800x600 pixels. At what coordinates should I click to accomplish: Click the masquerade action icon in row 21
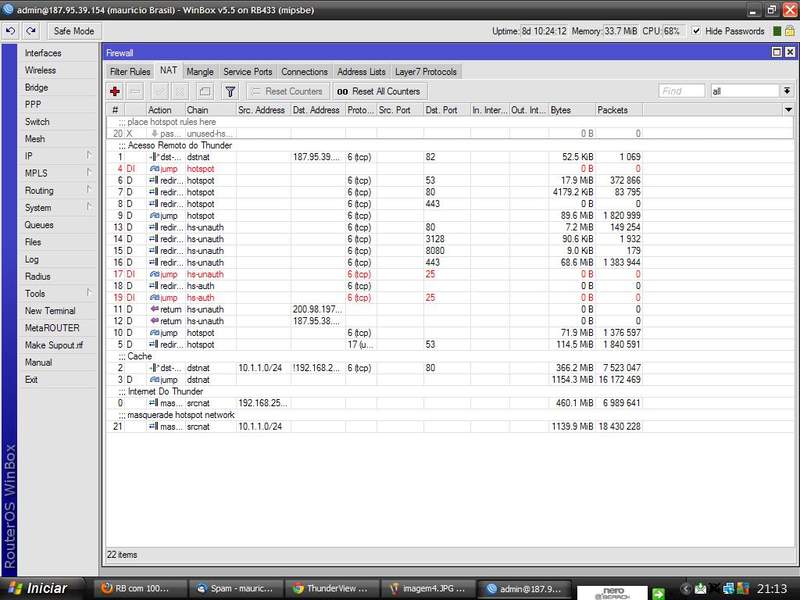(154, 426)
